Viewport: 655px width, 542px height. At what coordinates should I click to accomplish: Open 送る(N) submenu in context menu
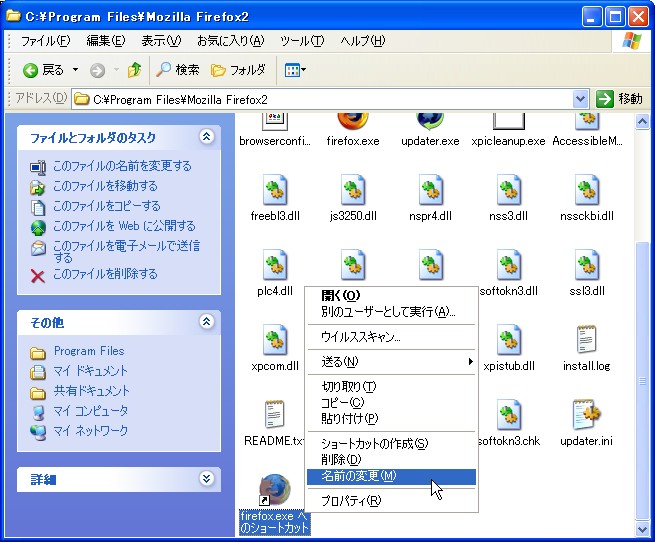[x=391, y=361]
